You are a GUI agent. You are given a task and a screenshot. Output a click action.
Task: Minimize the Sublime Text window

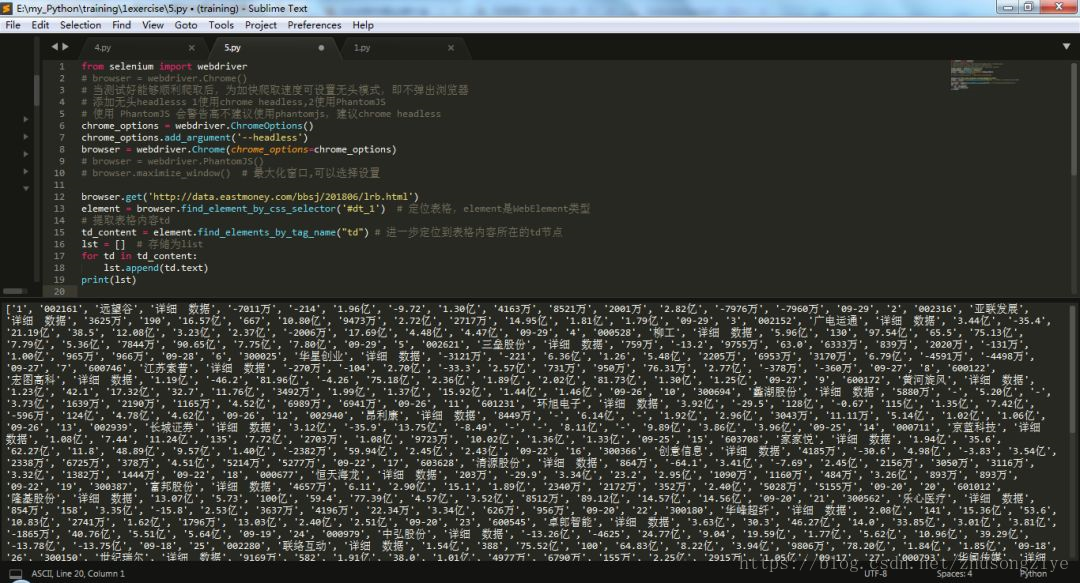click(1008, 7)
